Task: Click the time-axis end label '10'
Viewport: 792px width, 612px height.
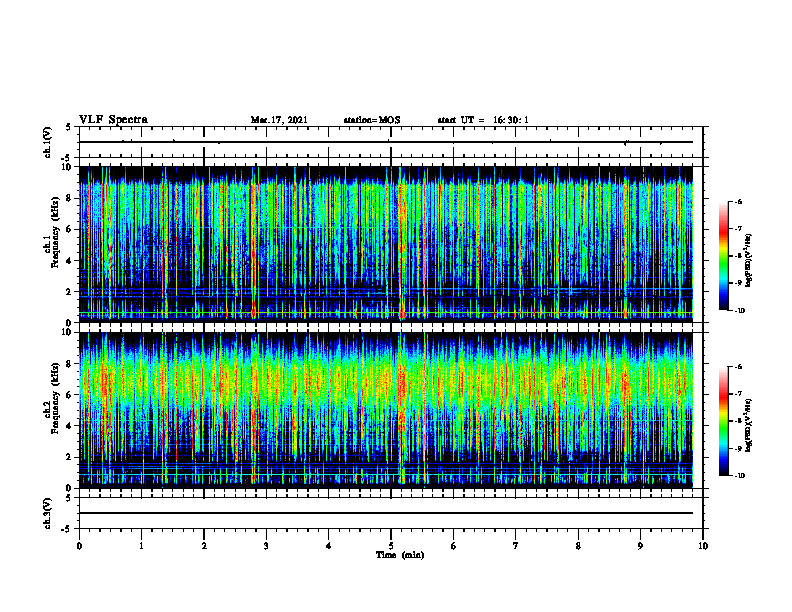Action: tap(703, 546)
